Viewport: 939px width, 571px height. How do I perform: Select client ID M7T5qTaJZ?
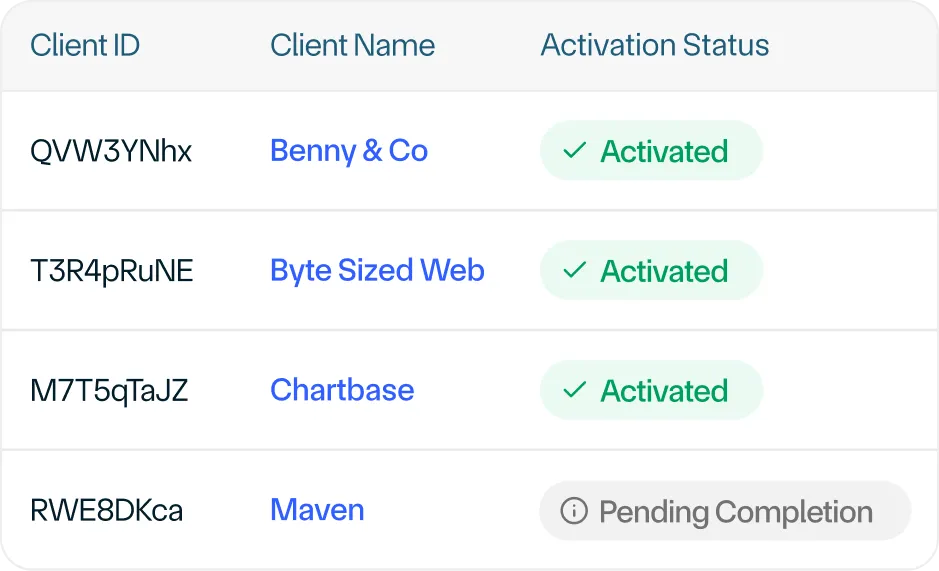(109, 391)
